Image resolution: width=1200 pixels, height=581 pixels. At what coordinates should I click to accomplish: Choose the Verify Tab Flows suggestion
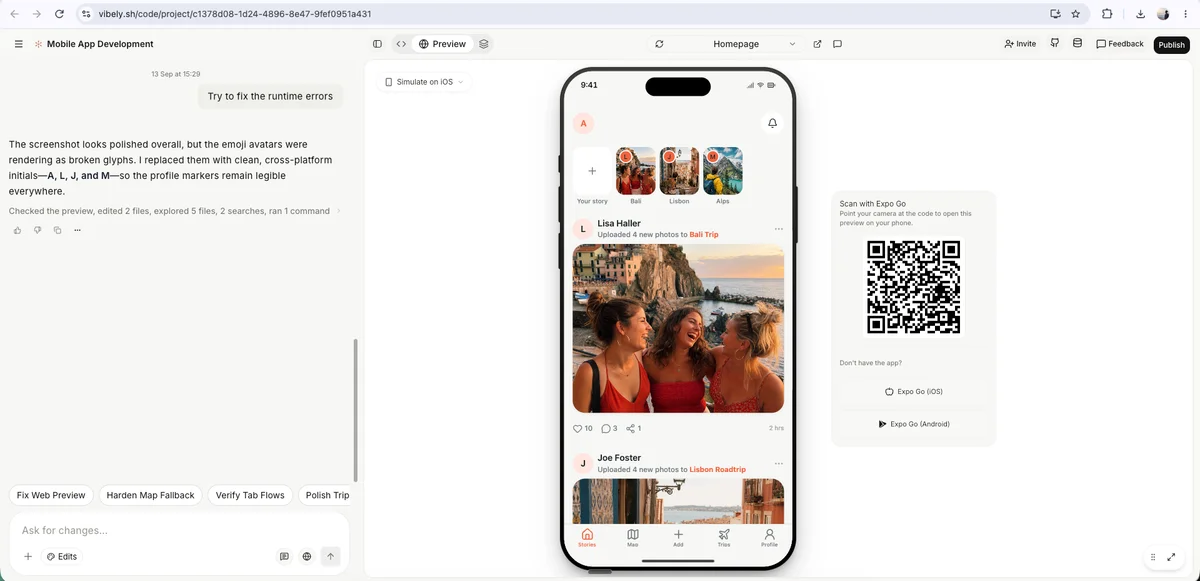click(250, 495)
